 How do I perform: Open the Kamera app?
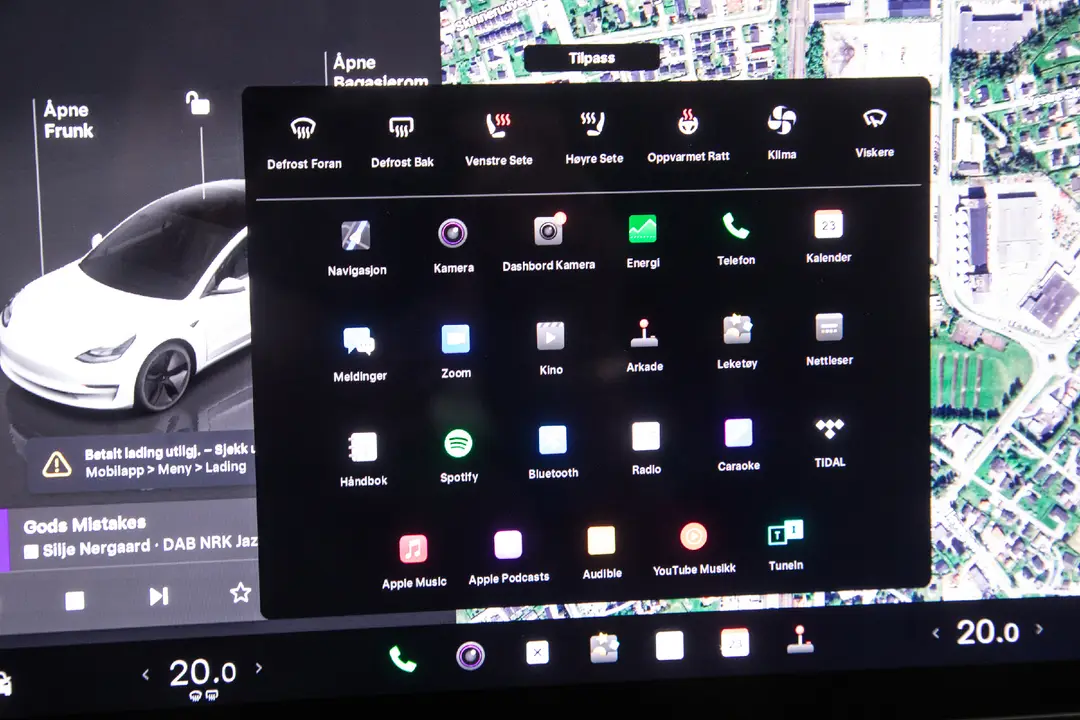pos(453,246)
